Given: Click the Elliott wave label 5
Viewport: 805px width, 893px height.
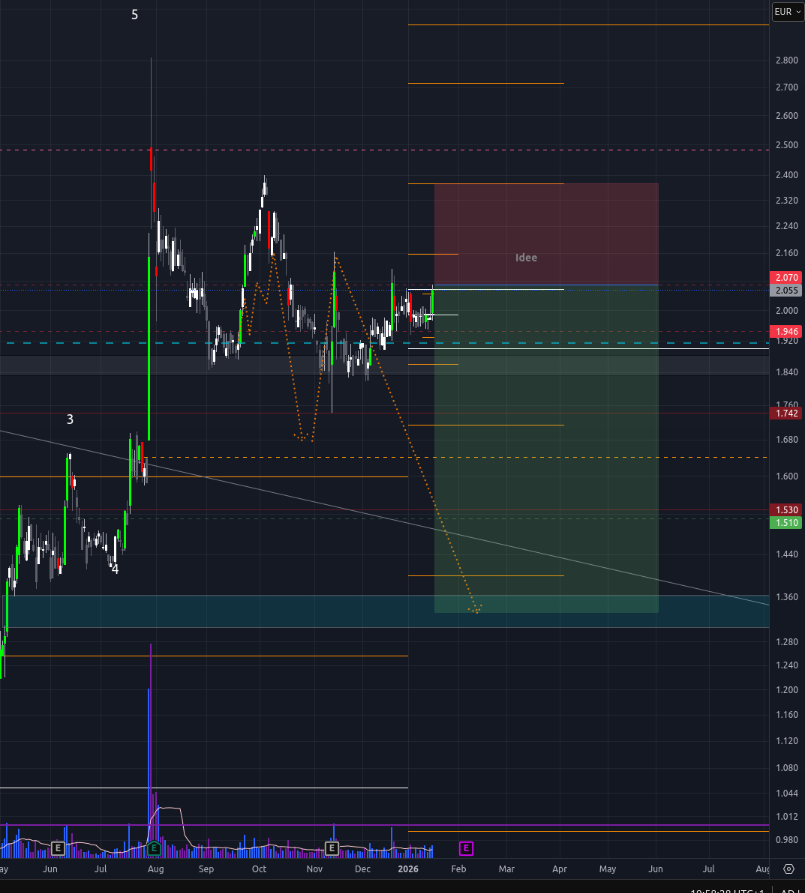Looking at the screenshot, I should tap(135, 15).
